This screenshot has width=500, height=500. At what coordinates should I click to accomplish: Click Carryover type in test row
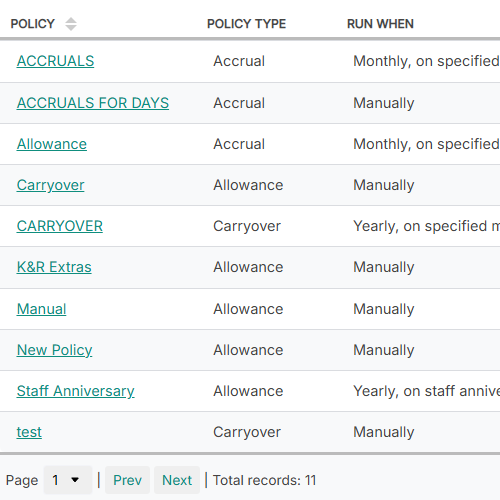(247, 432)
